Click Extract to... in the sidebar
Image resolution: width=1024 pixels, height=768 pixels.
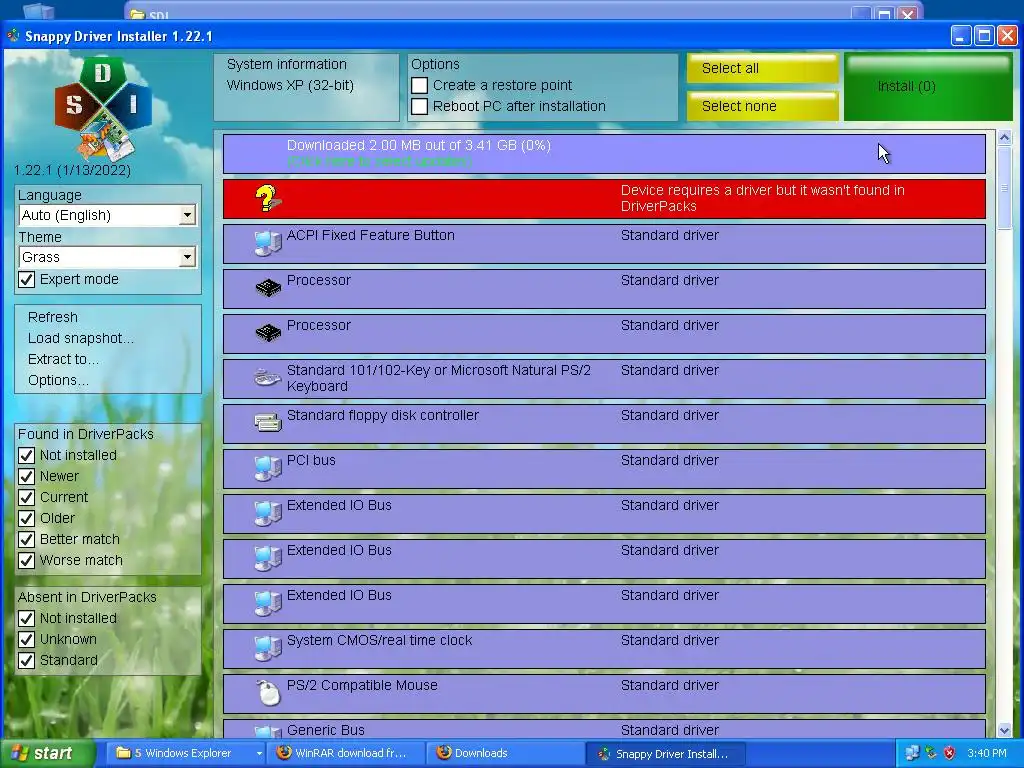point(63,359)
